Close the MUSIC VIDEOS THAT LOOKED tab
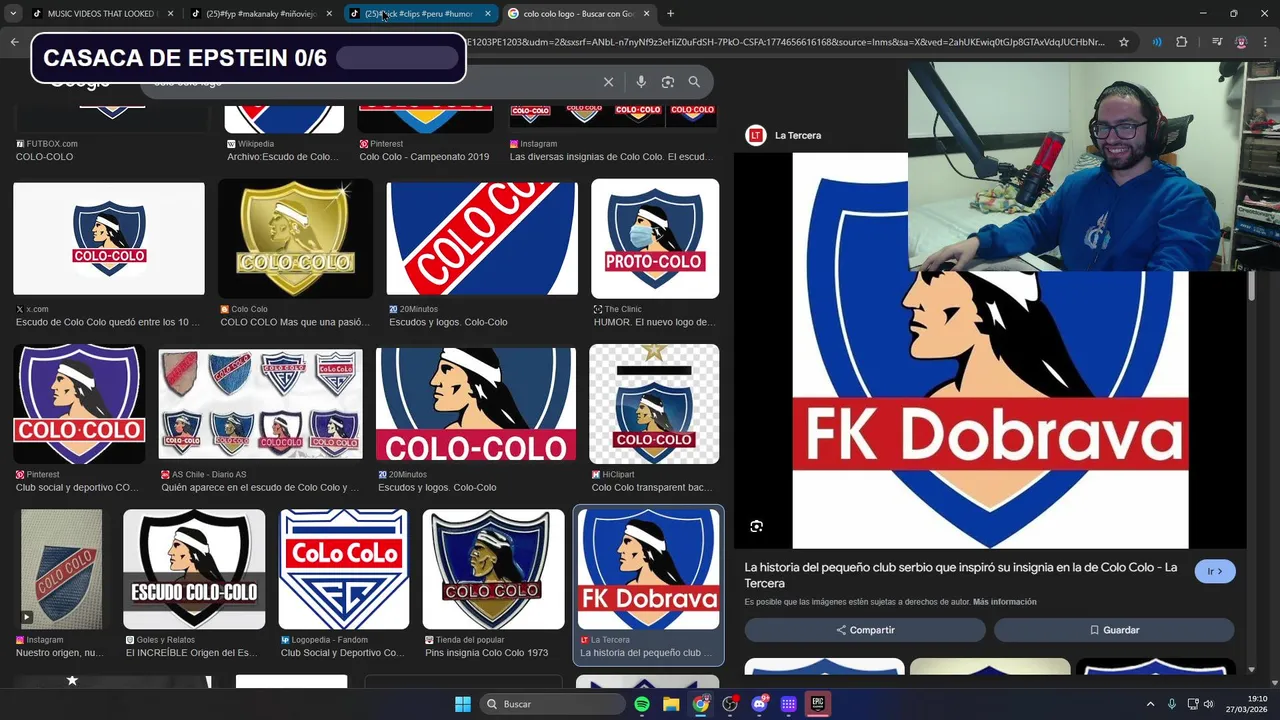The height and width of the screenshot is (720, 1280). [x=170, y=14]
